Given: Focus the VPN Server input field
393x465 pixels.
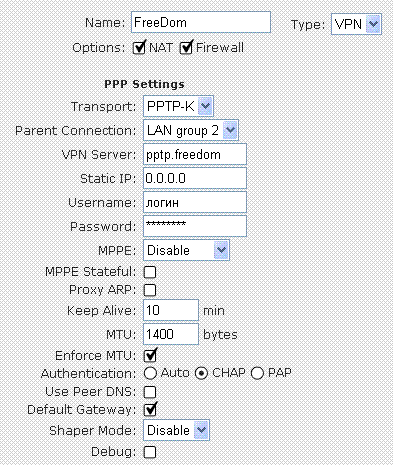Looking at the screenshot, I should pos(195,154).
